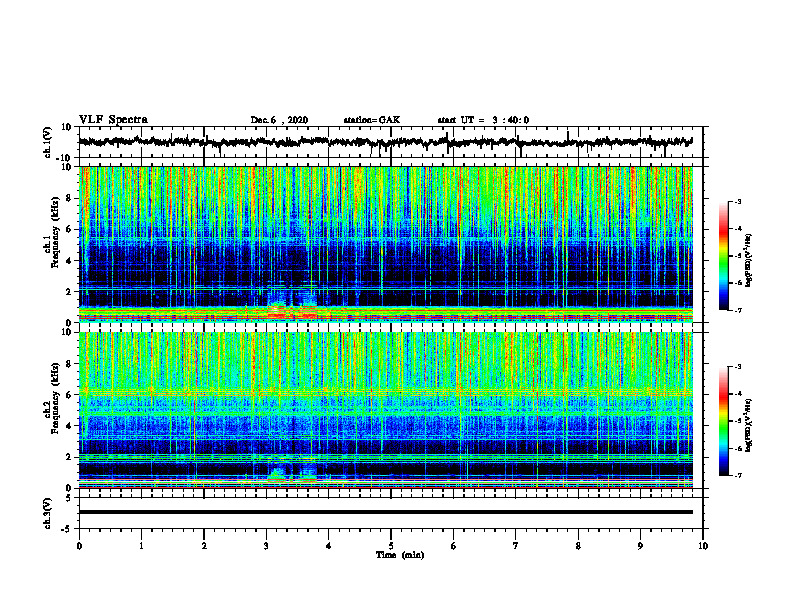Click the flat black ch.3 voltage line
Viewport: 792px width, 612px height.
point(385,512)
